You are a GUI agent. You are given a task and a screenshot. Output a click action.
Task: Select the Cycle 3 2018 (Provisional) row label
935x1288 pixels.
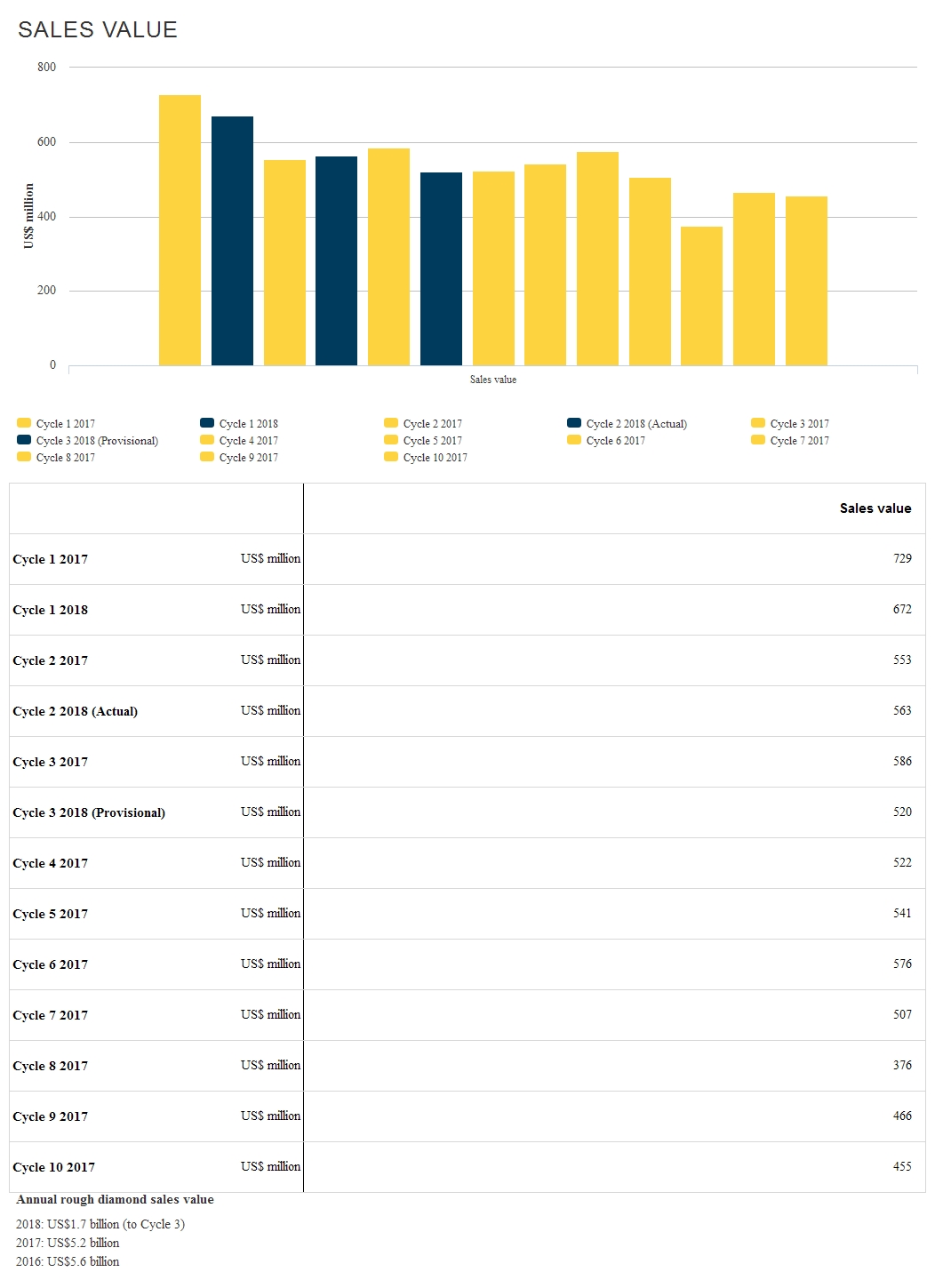(x=89, y=812)
